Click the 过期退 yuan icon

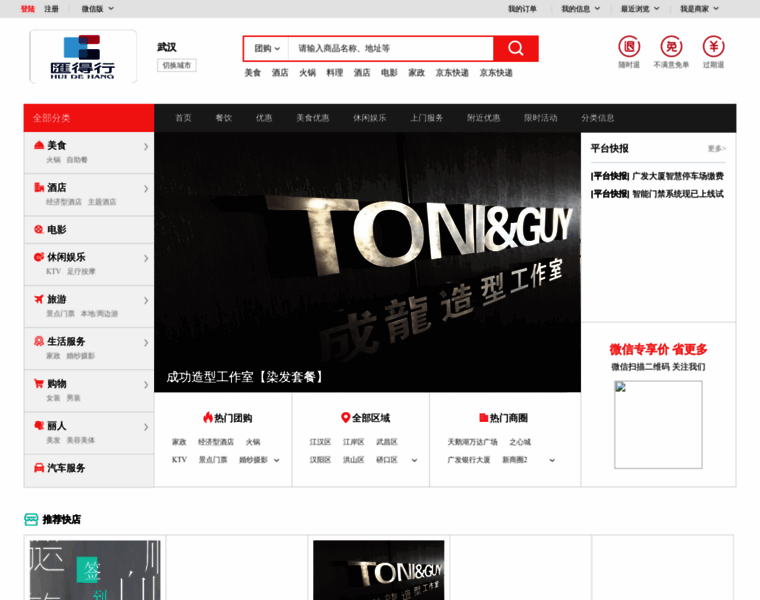[713, 47]
